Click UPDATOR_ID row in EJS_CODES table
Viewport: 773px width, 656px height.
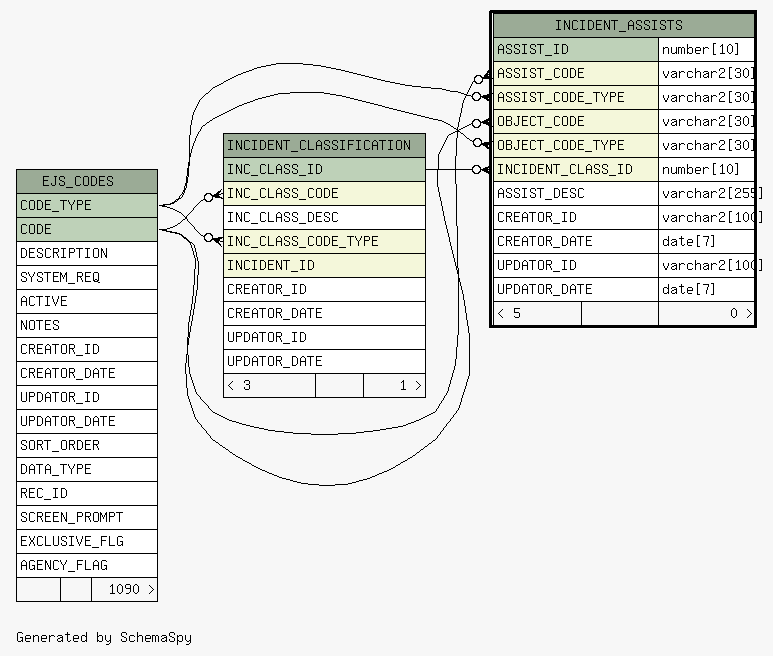coord(87,397)
